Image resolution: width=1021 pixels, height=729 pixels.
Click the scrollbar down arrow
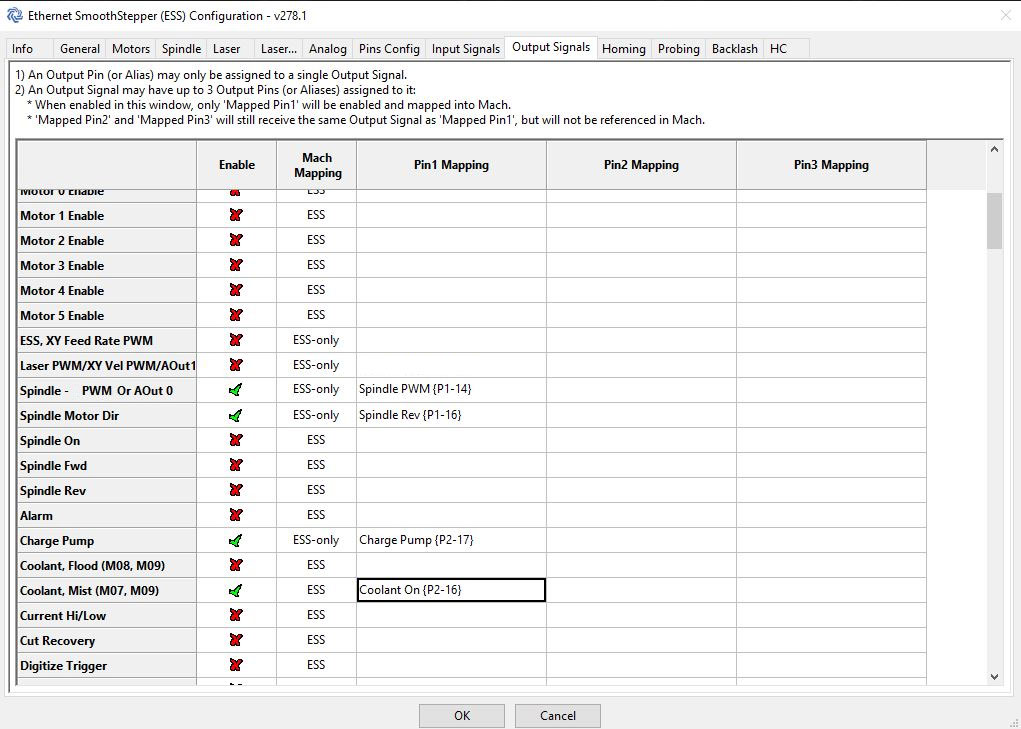tap(994, 677)
